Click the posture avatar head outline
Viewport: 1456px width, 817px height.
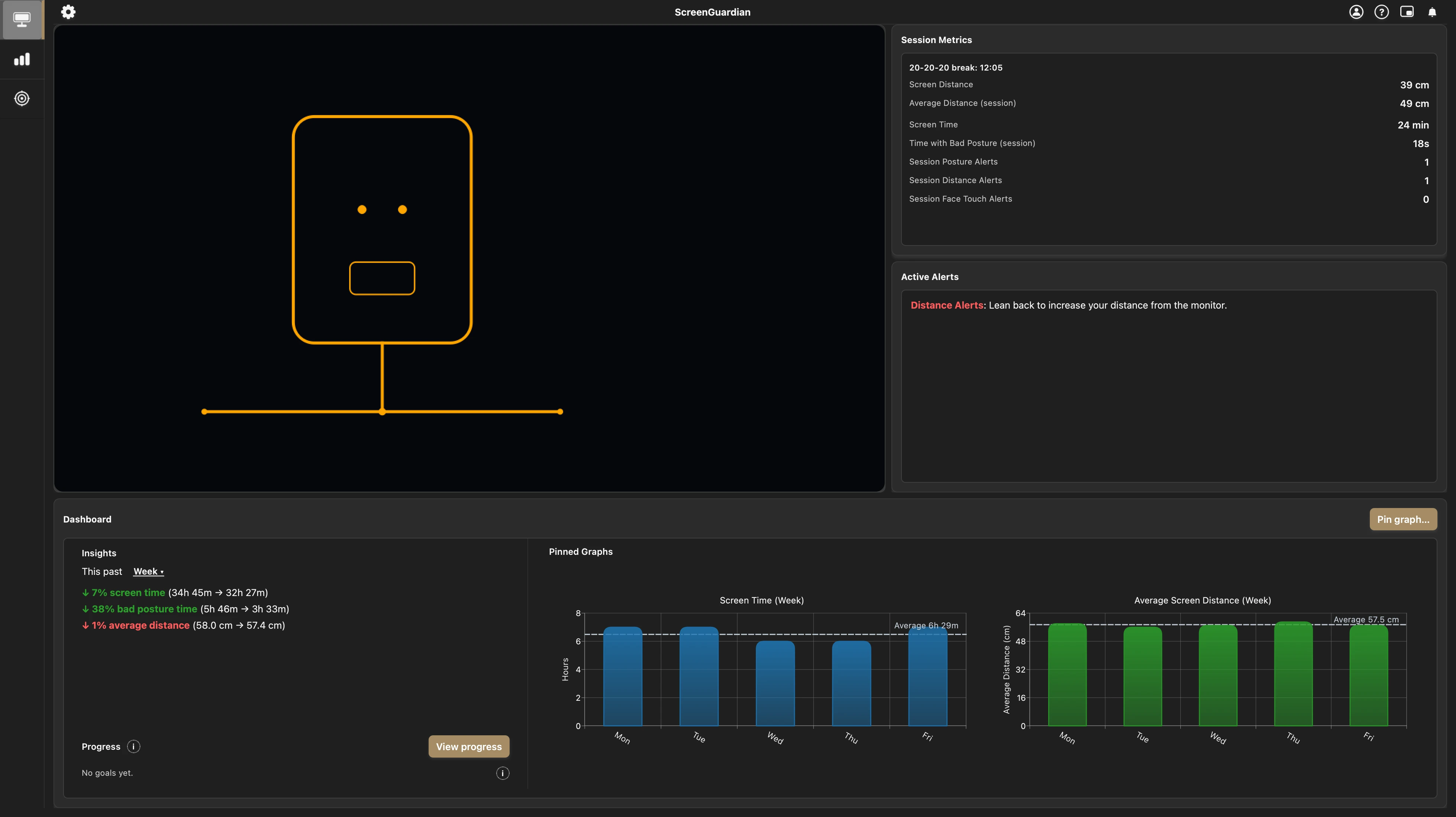point(382,230)
